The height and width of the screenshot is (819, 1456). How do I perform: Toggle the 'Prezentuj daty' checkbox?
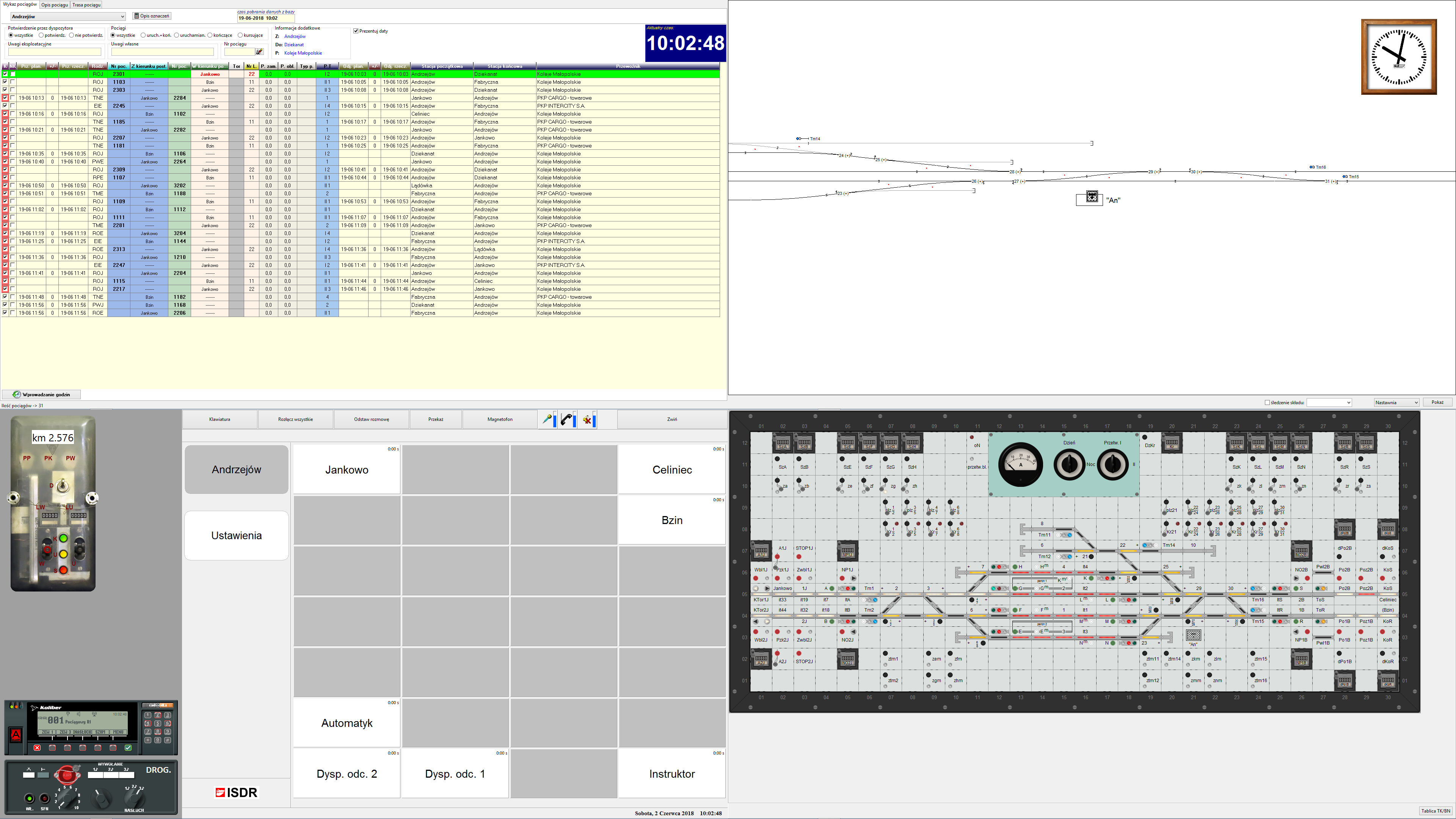tap(356, 31)
